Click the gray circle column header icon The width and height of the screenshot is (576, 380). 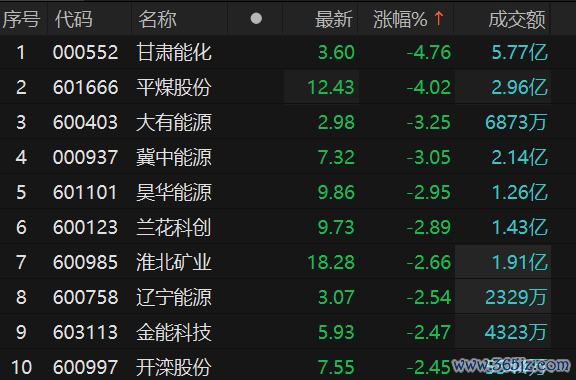click(256, 19)
